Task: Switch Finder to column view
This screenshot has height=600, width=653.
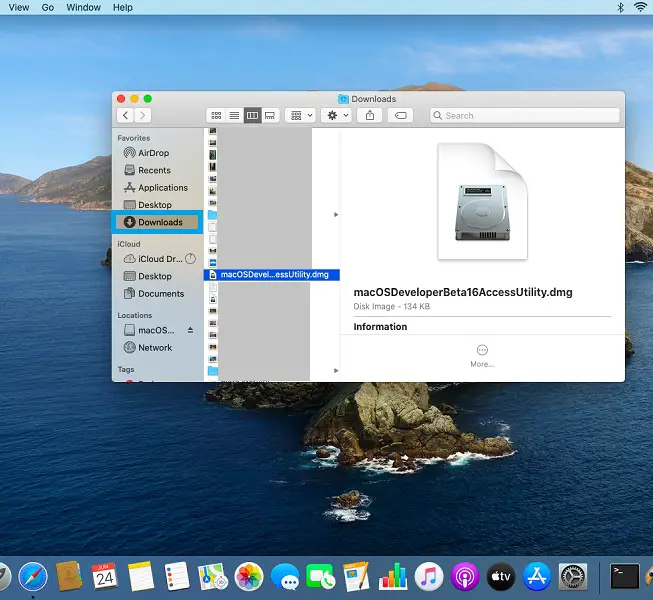Action: click(x=252, y=115)
